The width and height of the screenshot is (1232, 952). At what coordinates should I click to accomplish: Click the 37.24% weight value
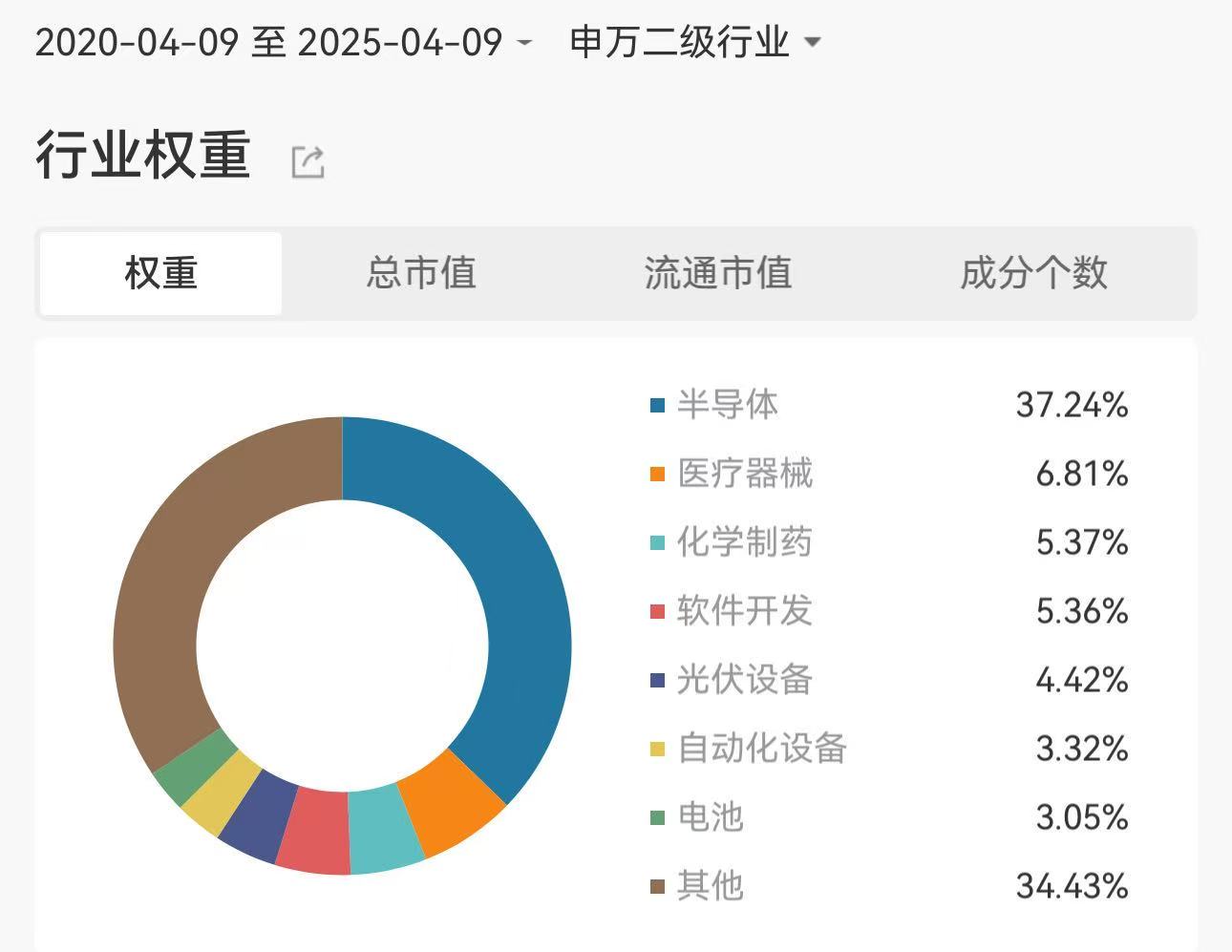coord(1072,405)
